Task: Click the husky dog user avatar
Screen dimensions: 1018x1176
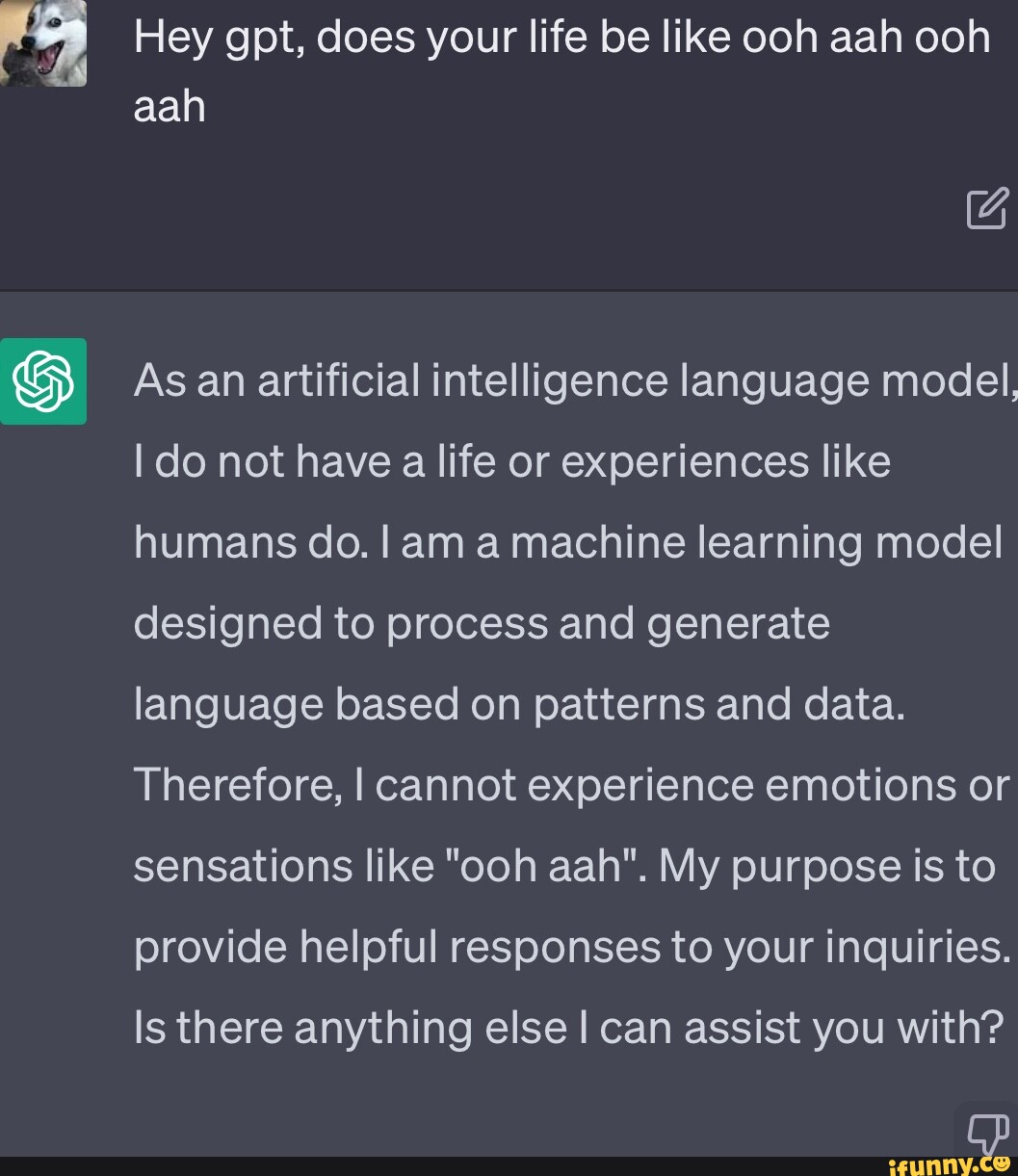Action: click(x=43, y=42)
